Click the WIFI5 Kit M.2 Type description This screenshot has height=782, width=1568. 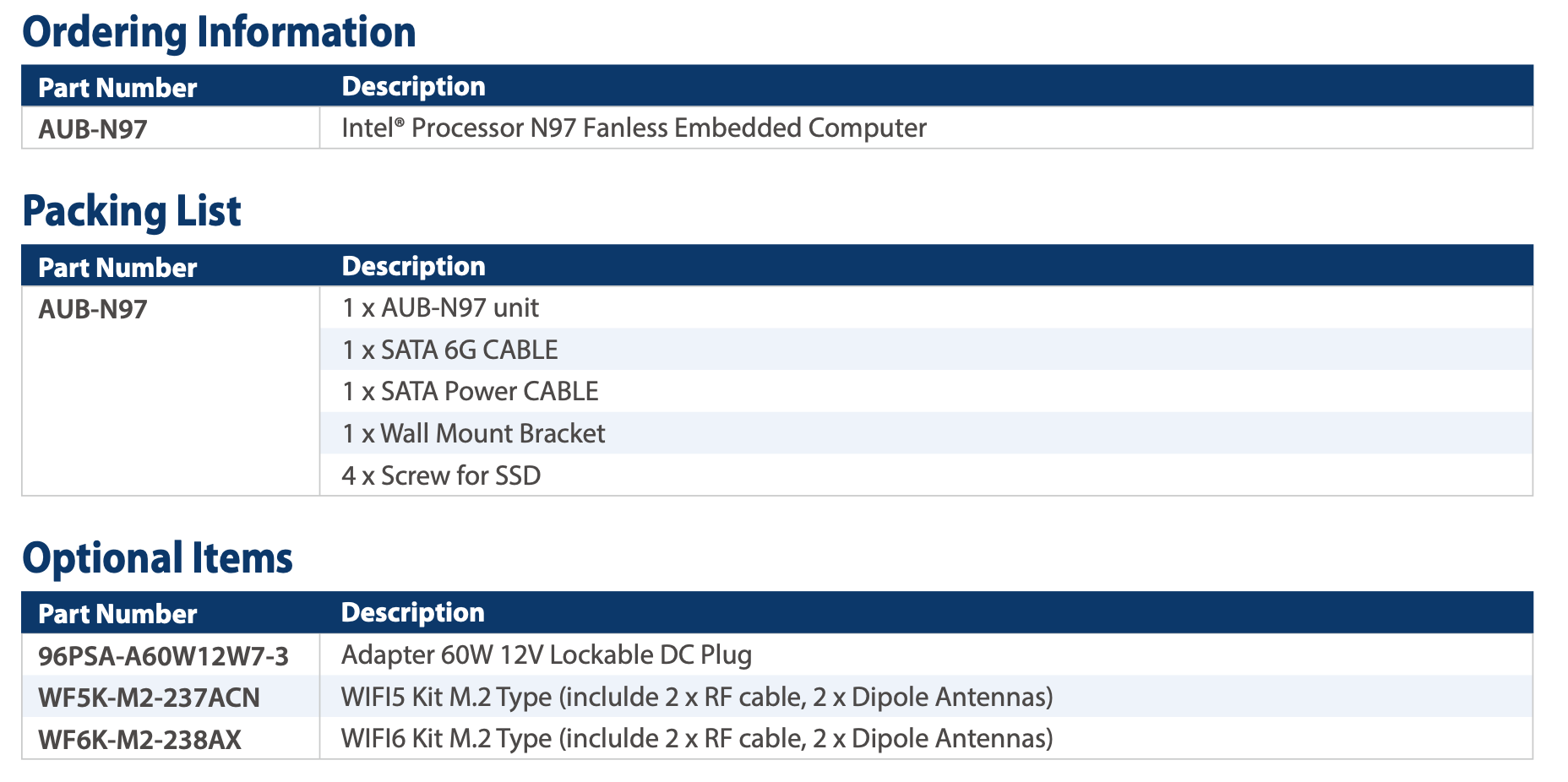(696, 698)
